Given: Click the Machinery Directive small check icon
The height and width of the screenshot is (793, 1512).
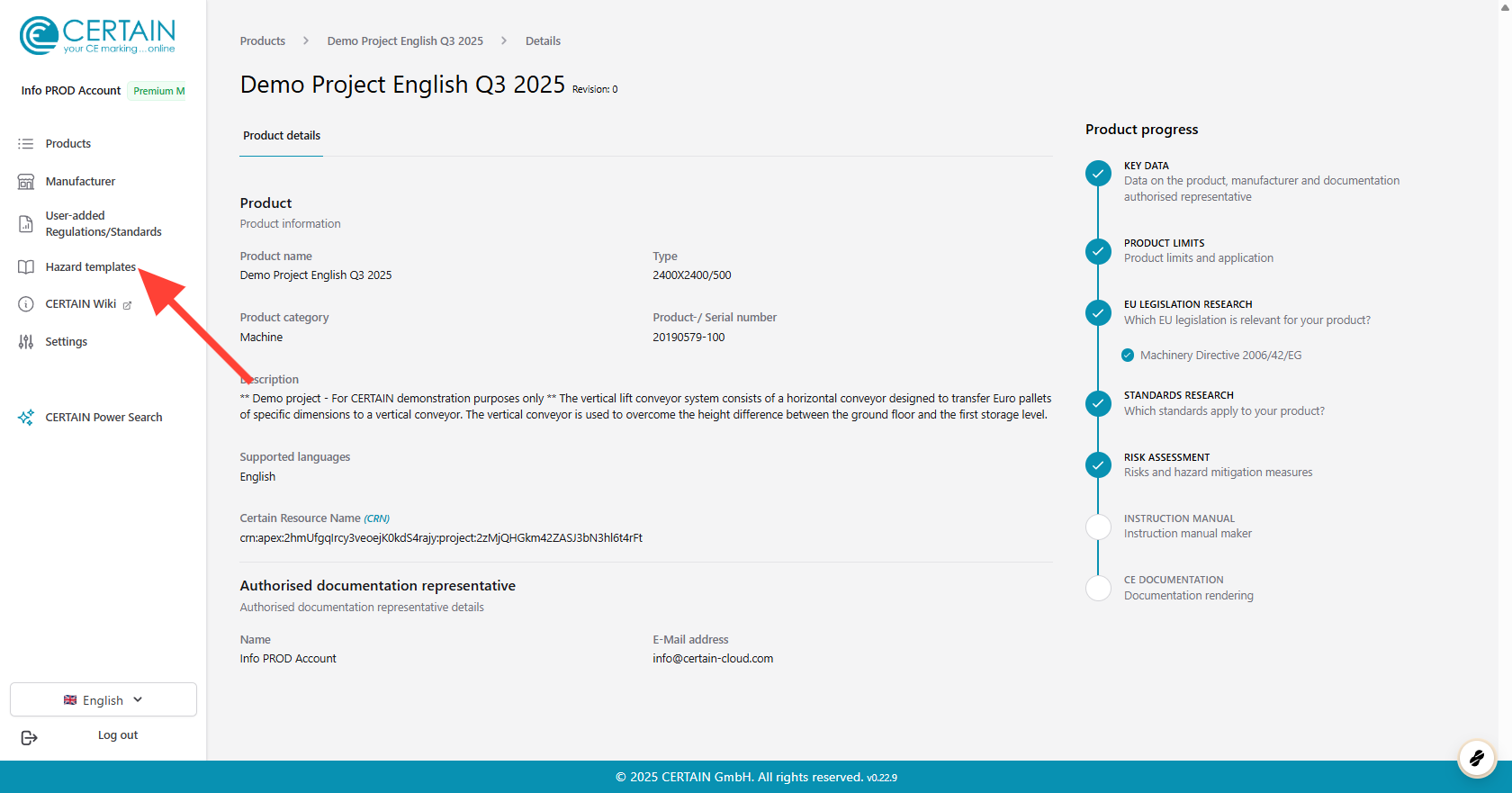Looking at the screenshot, I should click(1128, 356).
